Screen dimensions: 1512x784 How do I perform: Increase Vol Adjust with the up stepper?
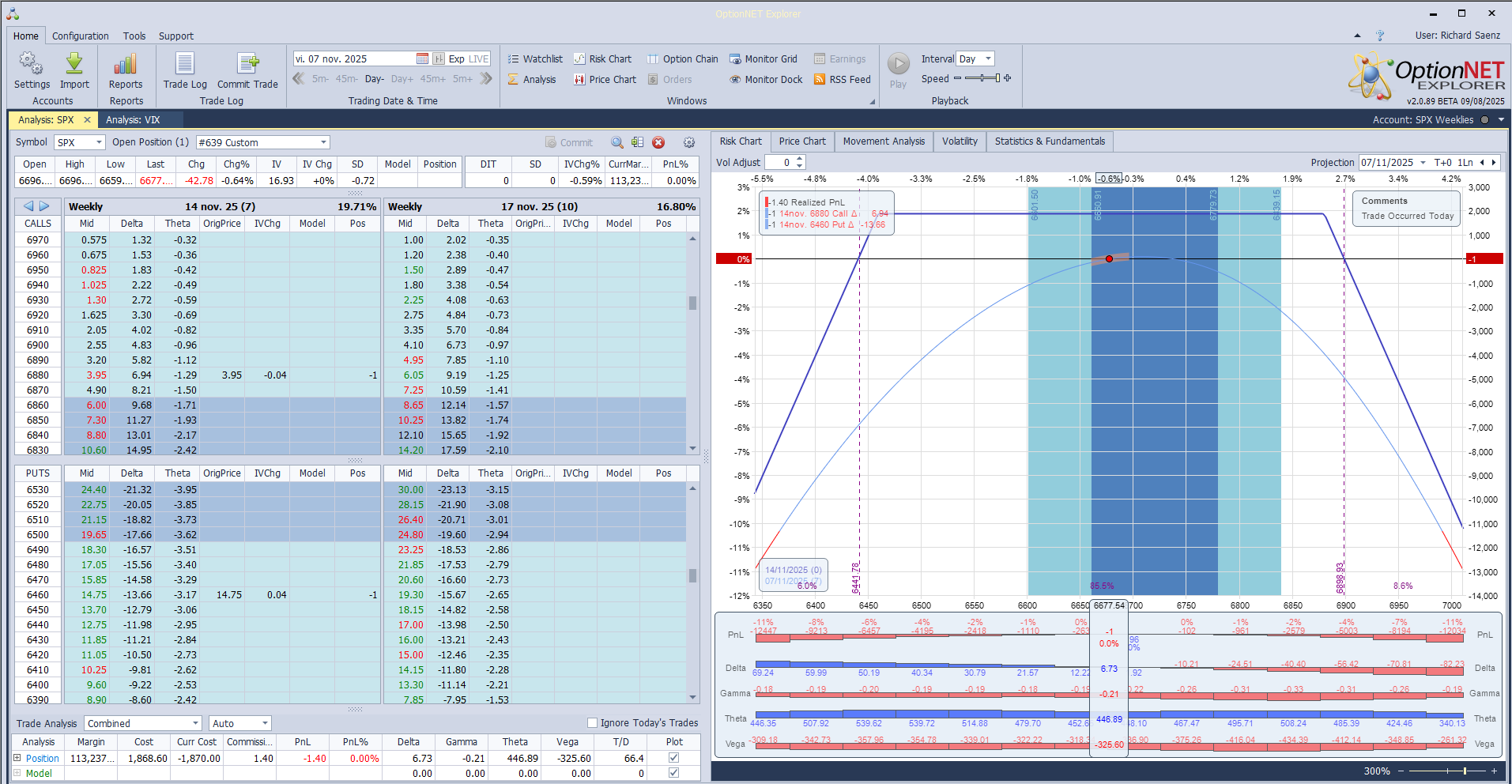point(800,158)
